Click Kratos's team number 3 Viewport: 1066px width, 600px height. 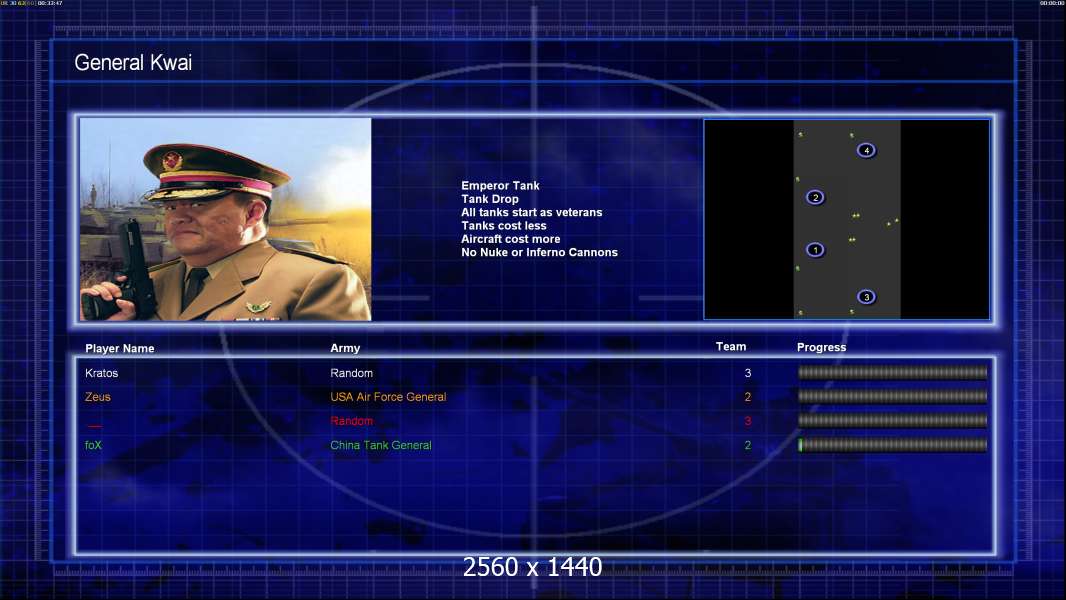tap(748, 373)
